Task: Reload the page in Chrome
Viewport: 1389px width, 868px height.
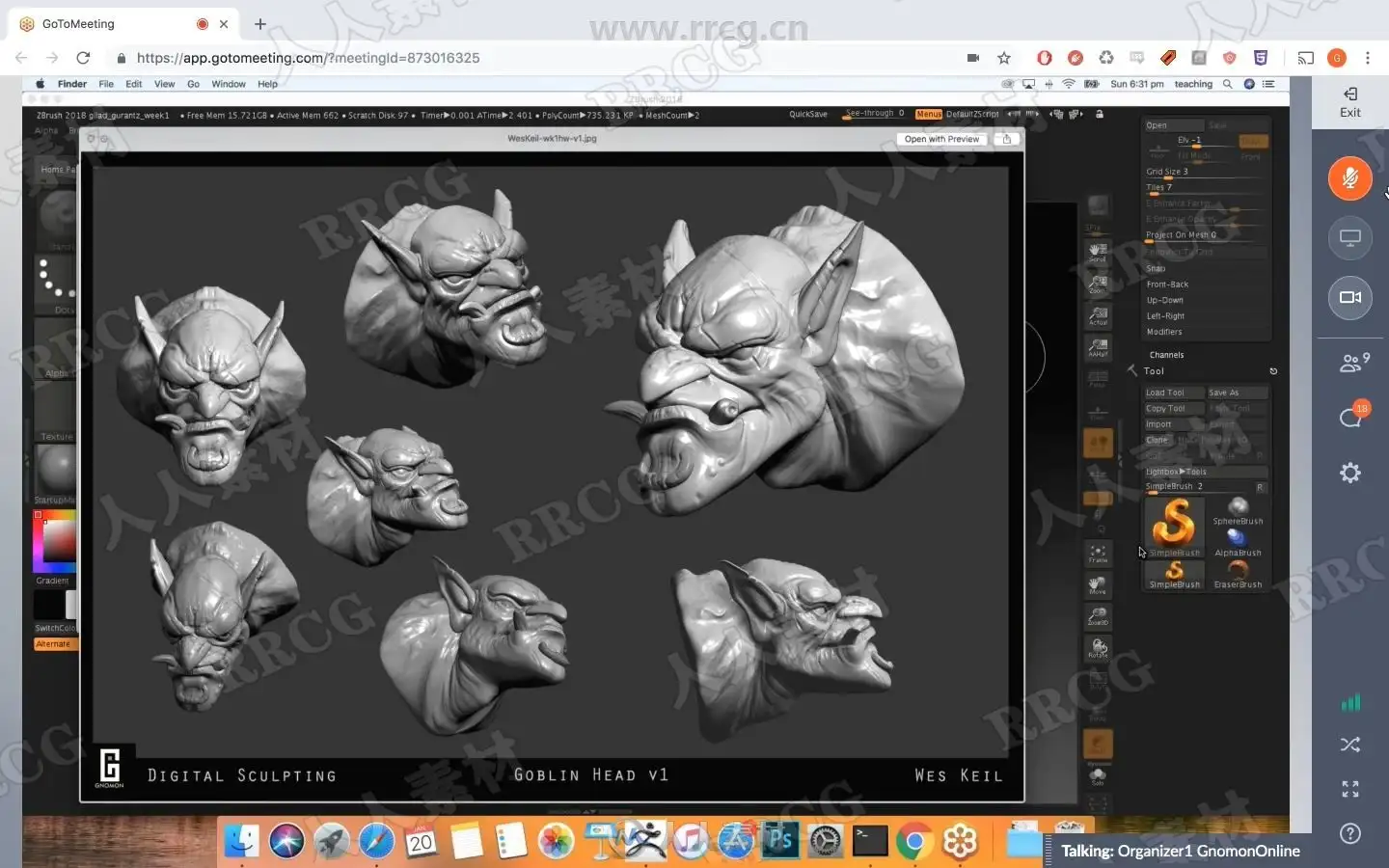Action: pos(83,58)
